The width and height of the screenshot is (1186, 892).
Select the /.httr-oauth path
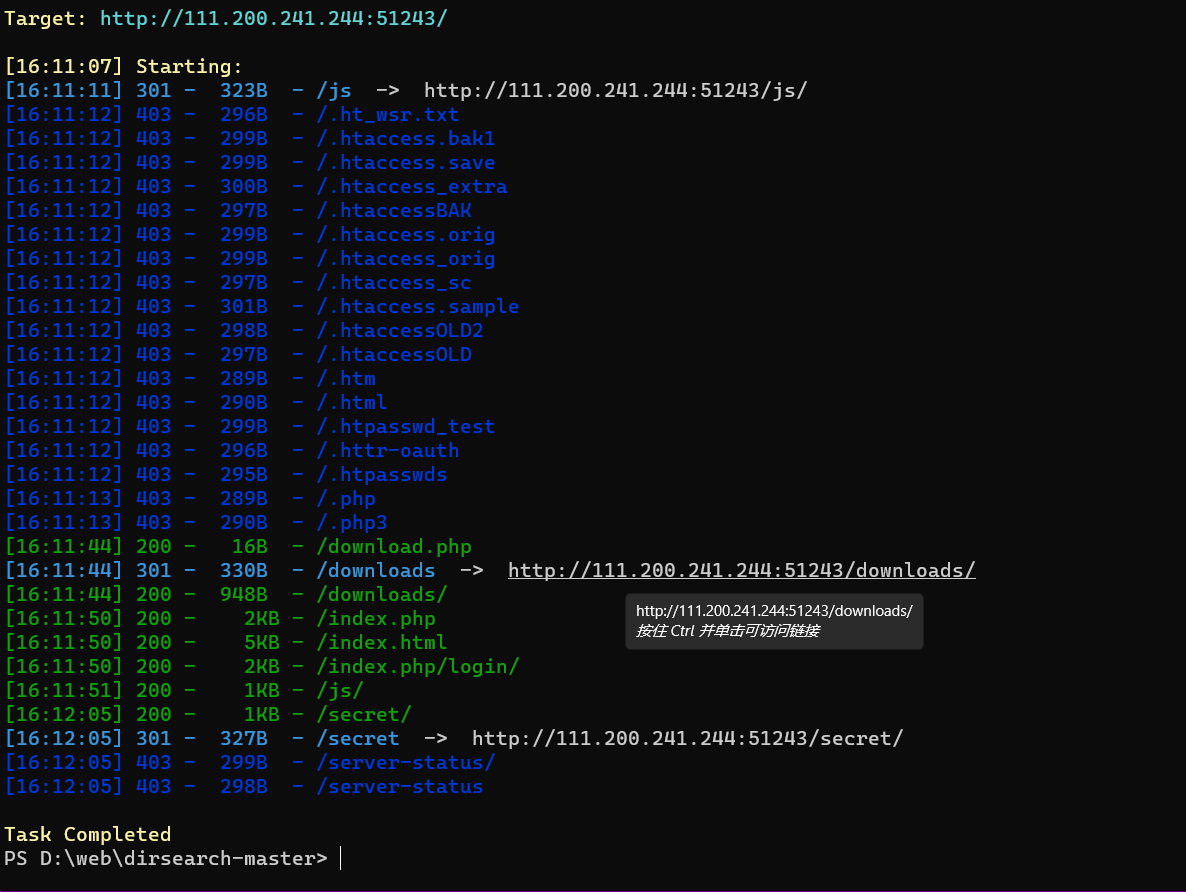point(388,451)
